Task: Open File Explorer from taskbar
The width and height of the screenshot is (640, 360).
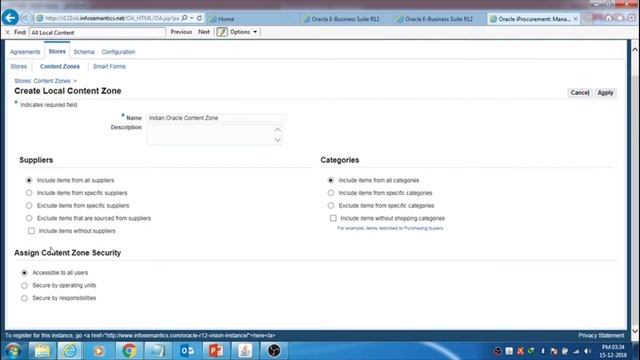Action: pyautogui.click(x=42, y=351)
